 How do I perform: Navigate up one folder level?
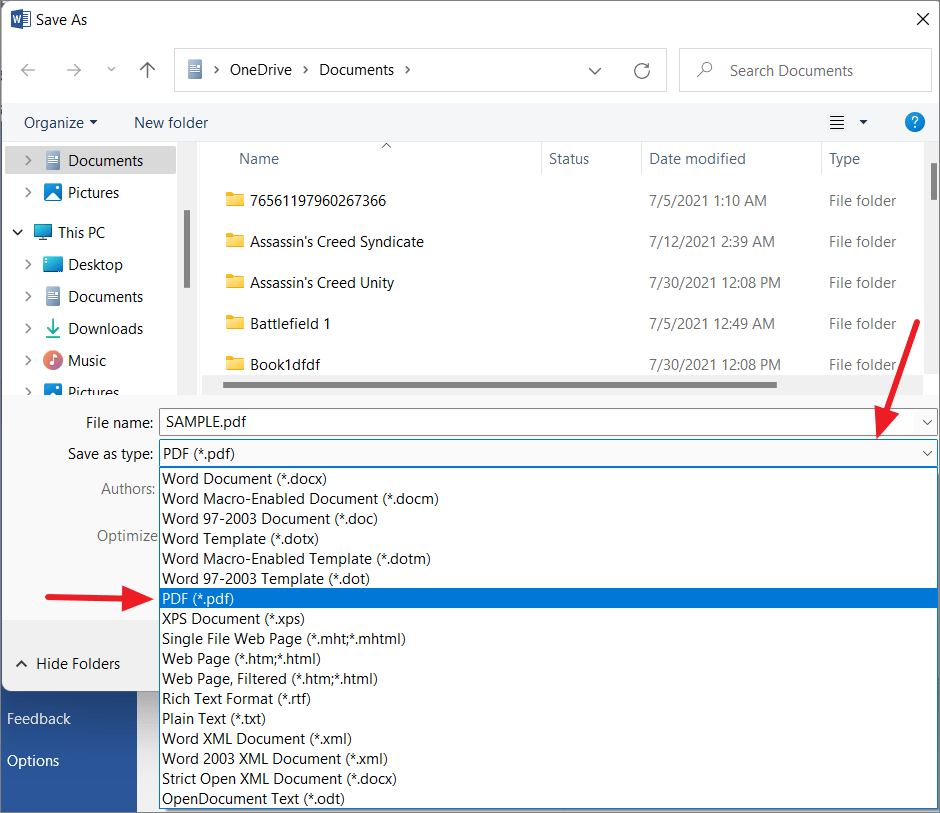click(x=147, y=69)
